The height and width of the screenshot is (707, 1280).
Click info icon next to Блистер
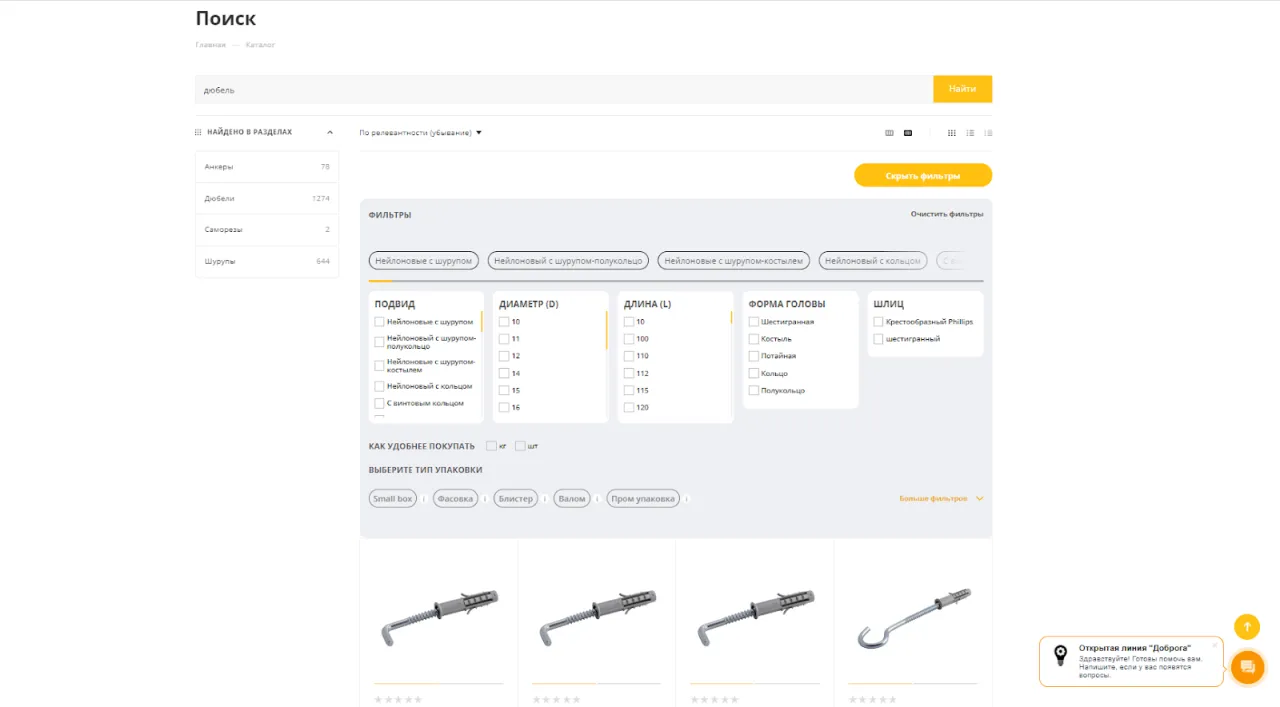pos(545,499)
